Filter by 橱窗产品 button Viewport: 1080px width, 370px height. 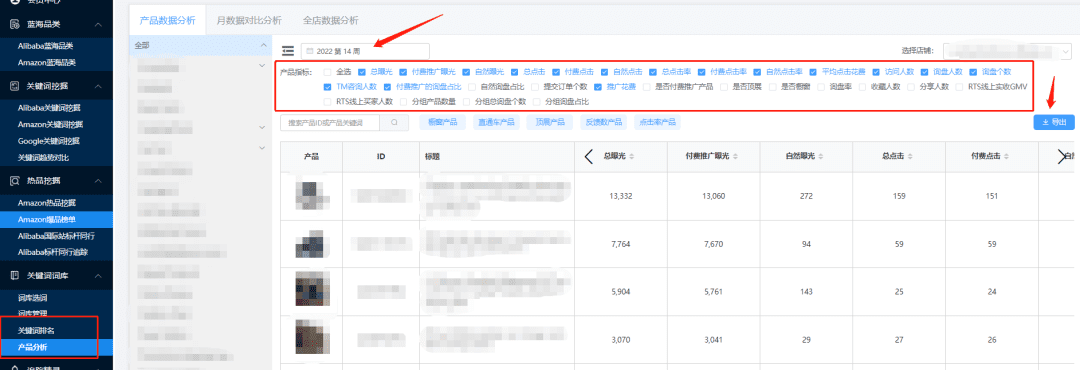[x=443, y=122]
